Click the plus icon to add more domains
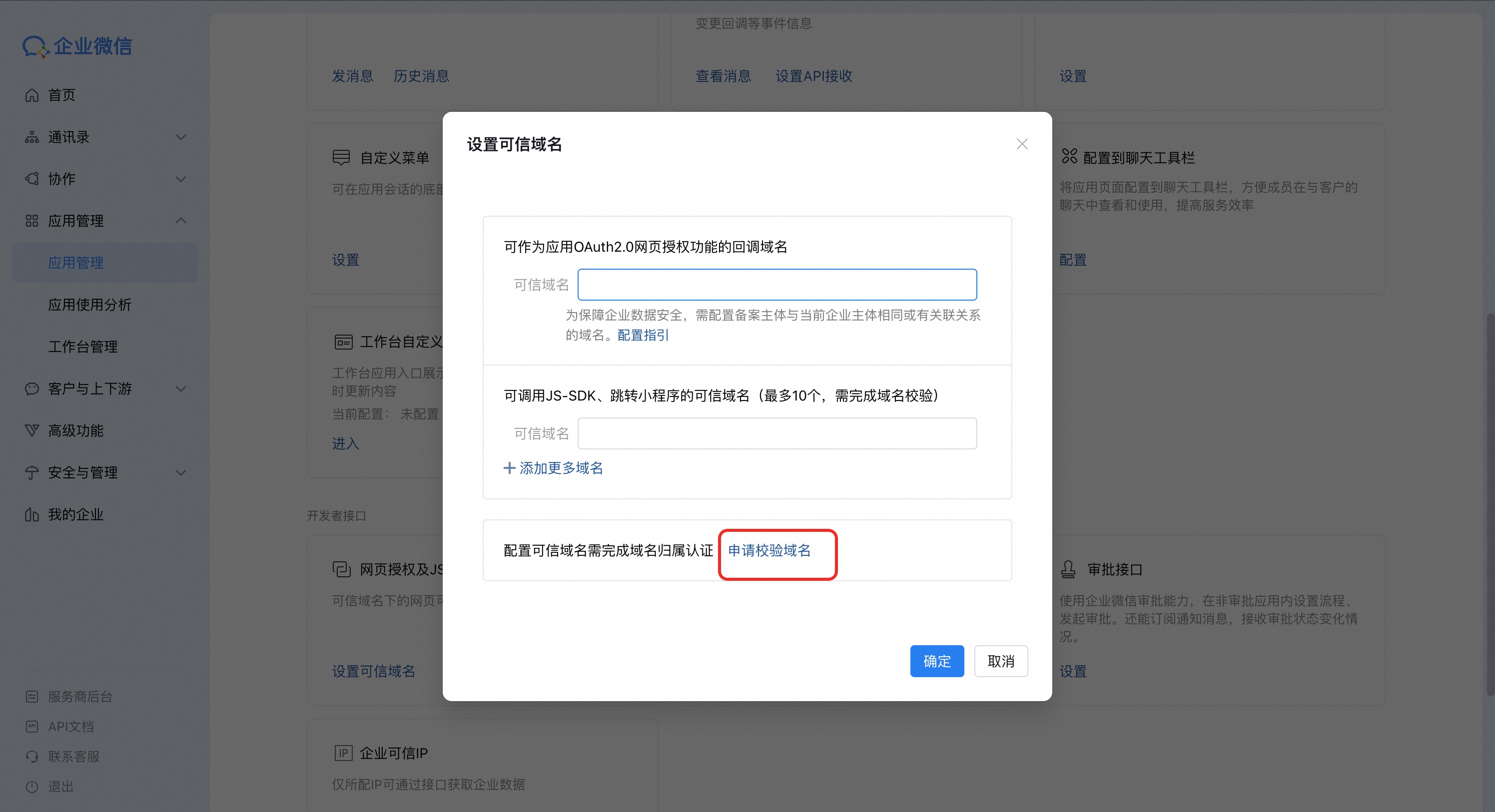This screenshot has height=812, width=1495. click(x=509, y=468)
